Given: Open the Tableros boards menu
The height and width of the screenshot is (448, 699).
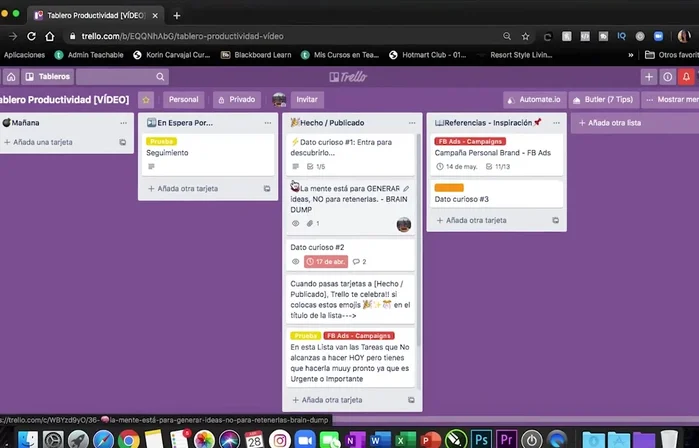Looking at the screenshot, I should click(x=47, y=76).
